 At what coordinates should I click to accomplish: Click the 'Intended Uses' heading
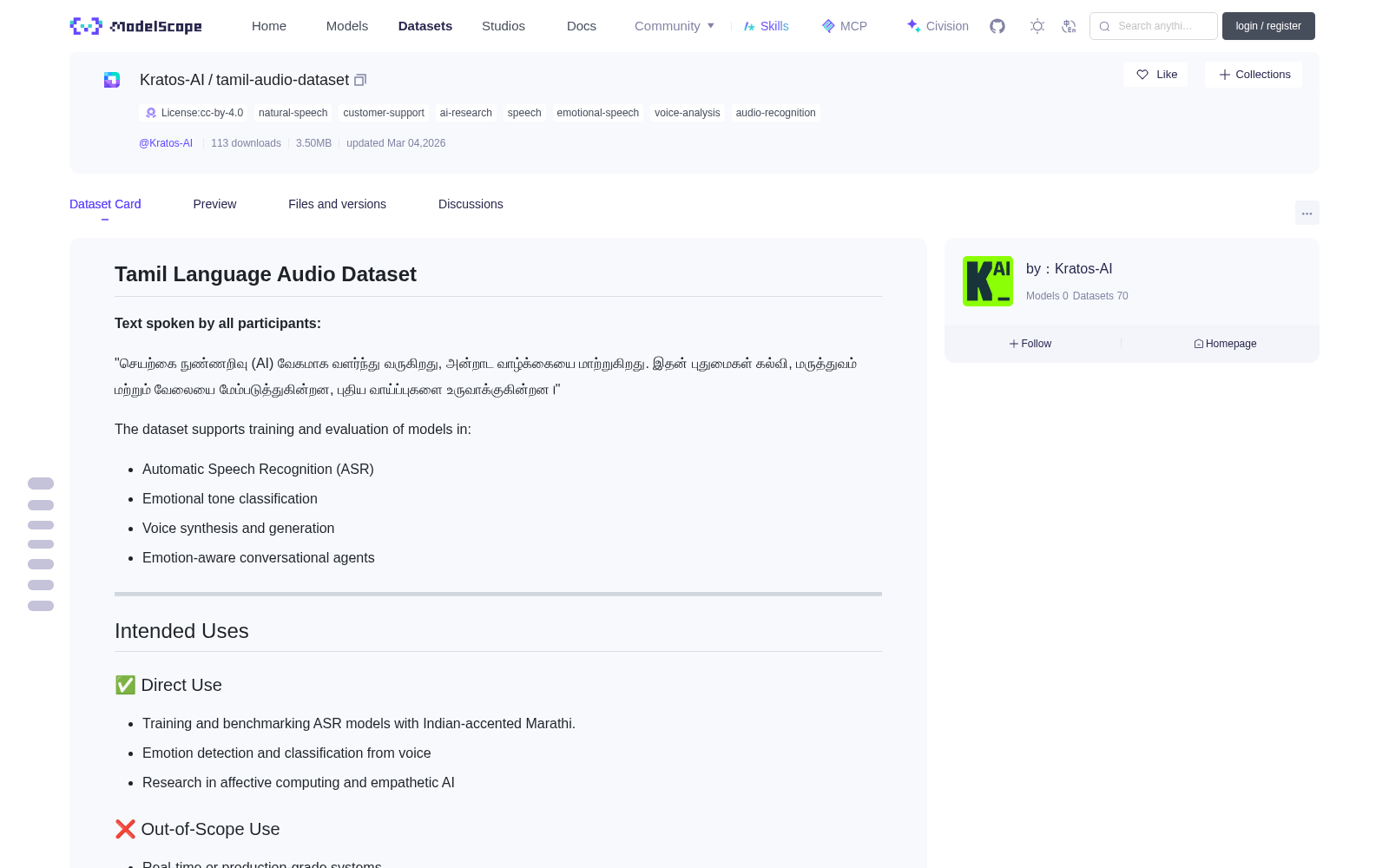(x=181, y=631)
